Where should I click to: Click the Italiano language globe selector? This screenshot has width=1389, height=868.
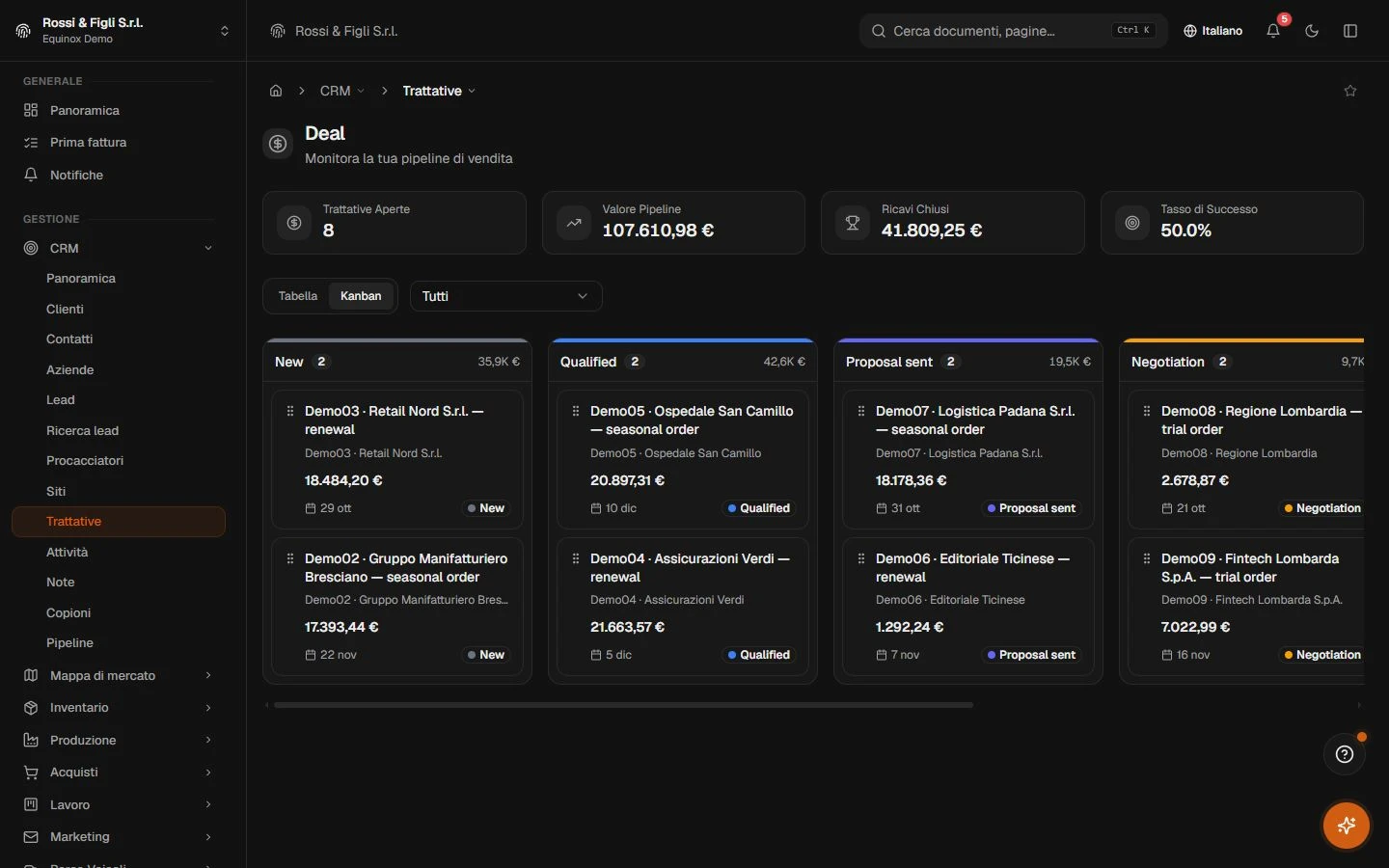1212,31
